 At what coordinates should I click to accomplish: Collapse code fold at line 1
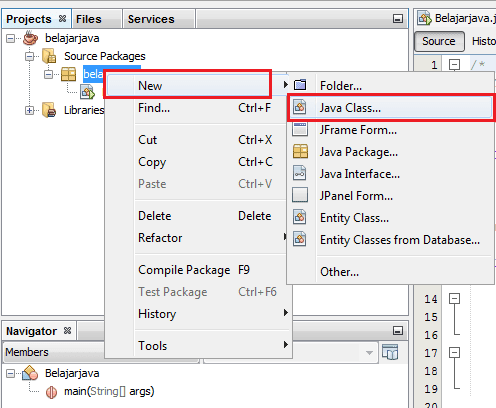[x=454, y=64]
